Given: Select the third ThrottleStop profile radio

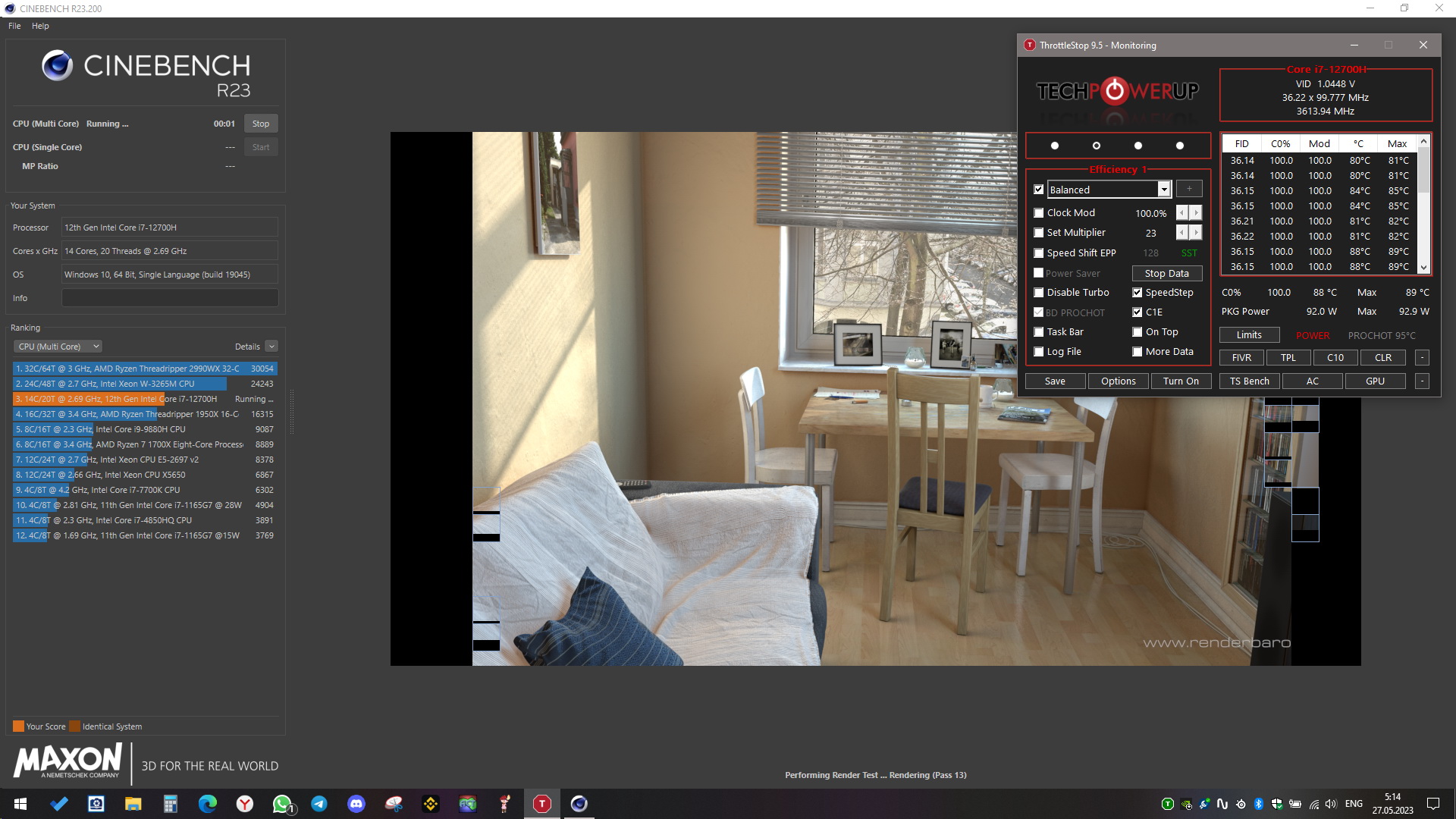Looking at the screenshot, I should (1137, 146).
